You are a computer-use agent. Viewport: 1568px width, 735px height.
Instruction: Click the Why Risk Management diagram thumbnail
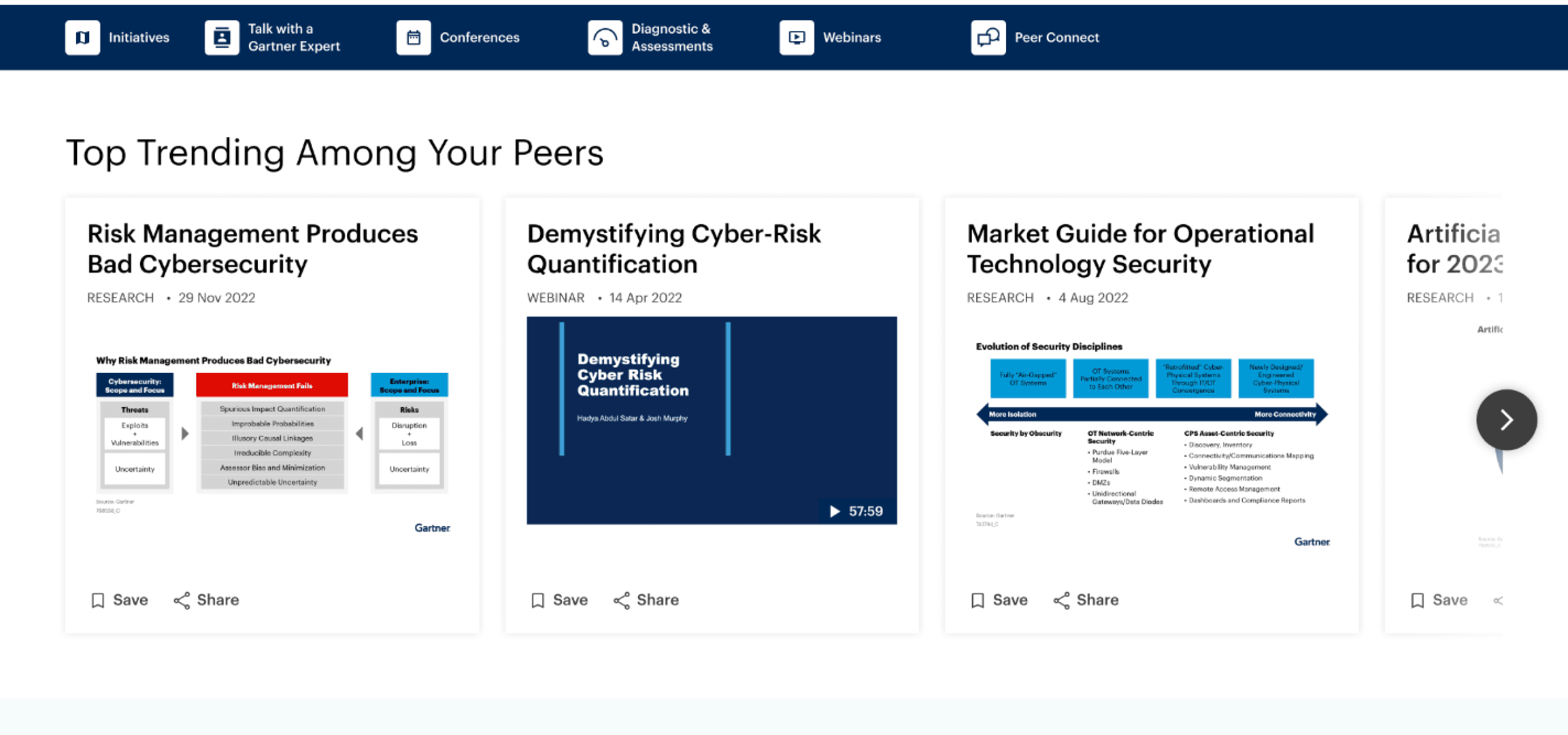coord(273,444)
